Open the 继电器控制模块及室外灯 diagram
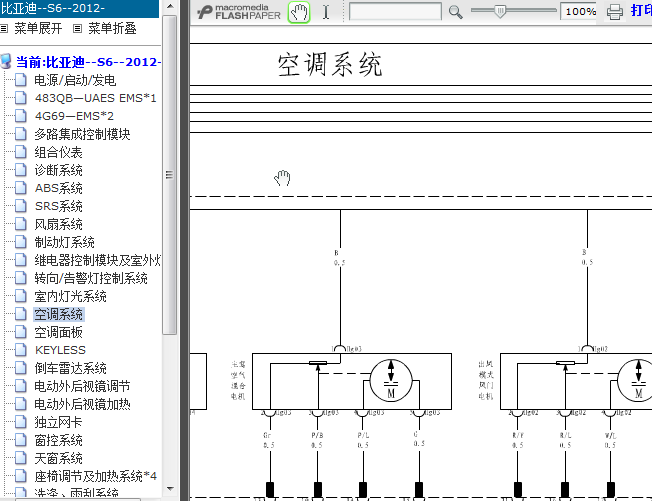 click(x=97, y=260)
